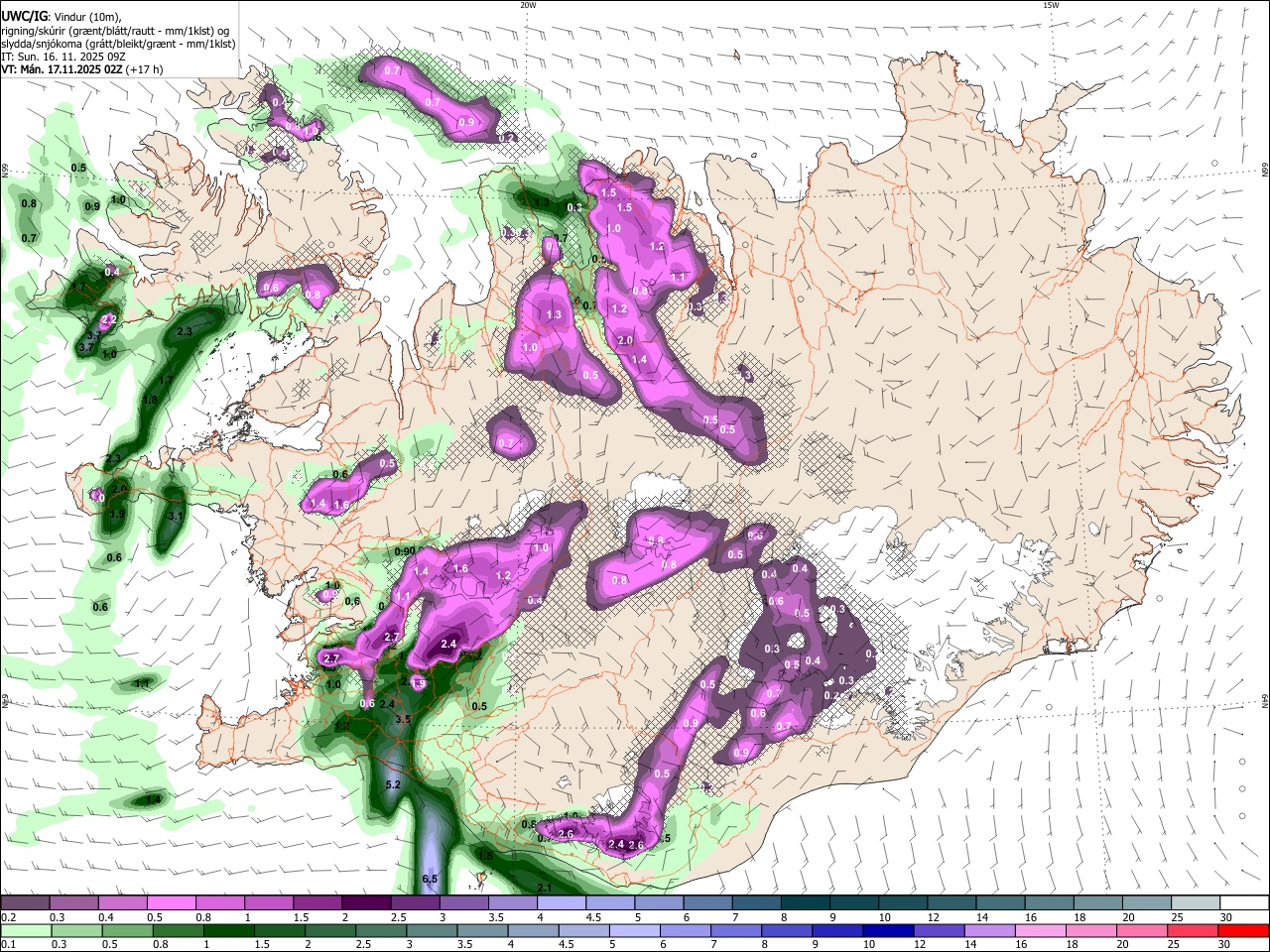Screen dimensions: 1270x952
Task: Click the 6.5 rainfall value on the map
Action: tap(430, 880)
